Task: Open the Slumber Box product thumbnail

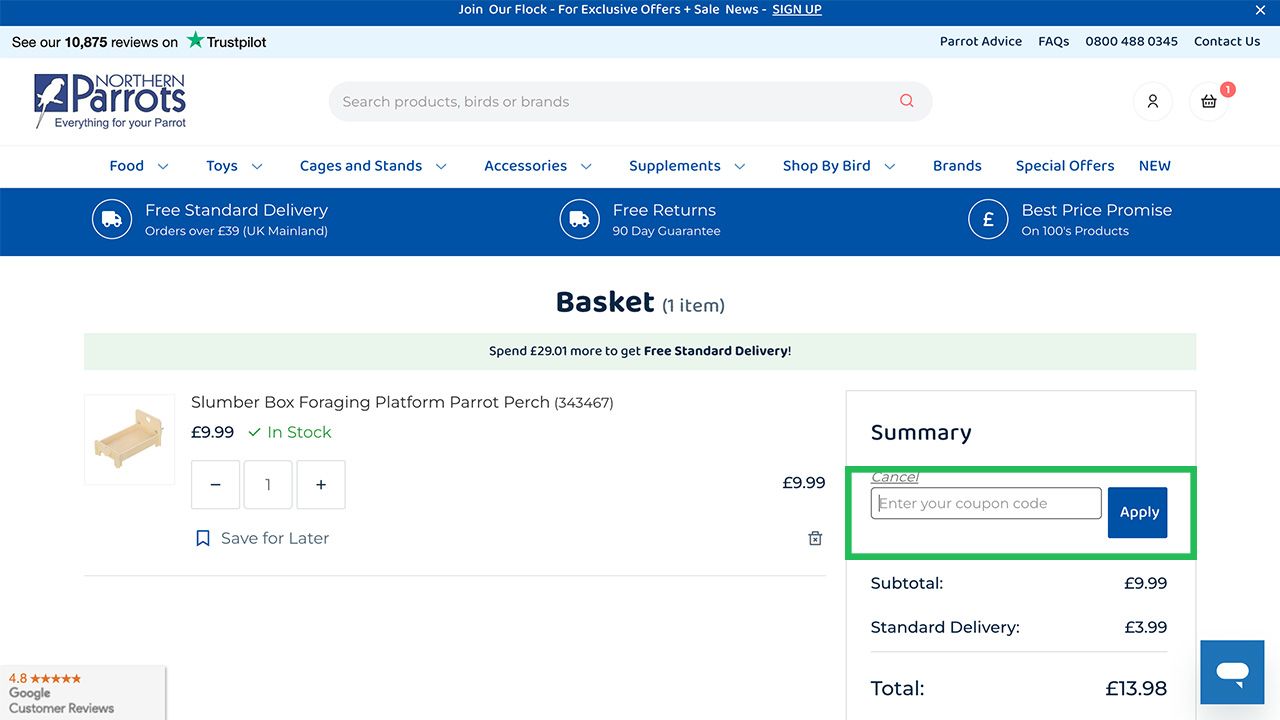Action: [x=130, y=440]
